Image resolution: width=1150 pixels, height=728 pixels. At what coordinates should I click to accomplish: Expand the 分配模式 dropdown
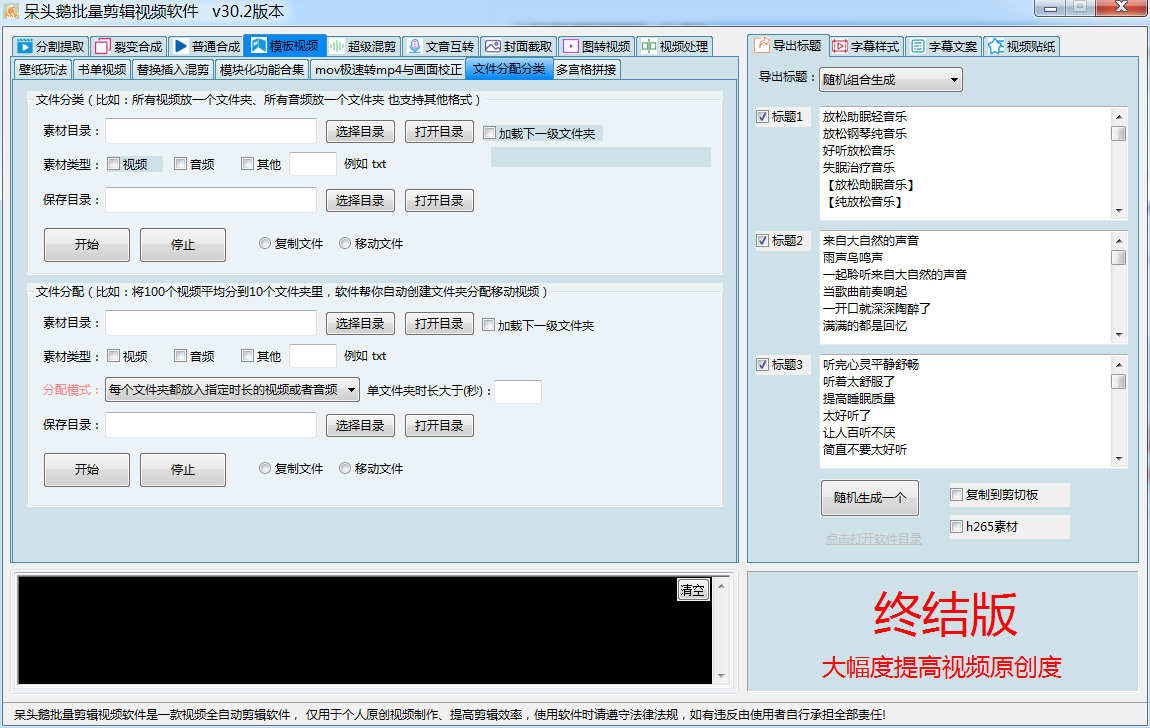[x=232, y=390]
